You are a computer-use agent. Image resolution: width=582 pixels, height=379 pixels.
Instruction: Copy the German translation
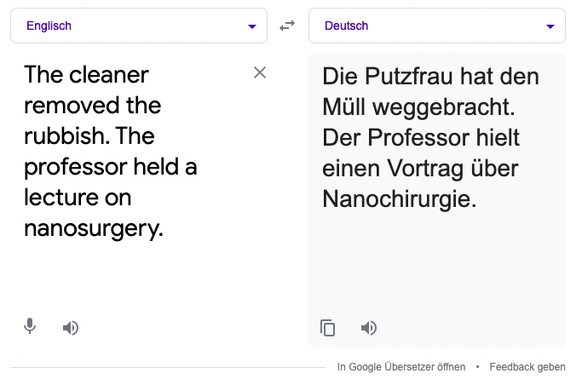tap(328, 328)
